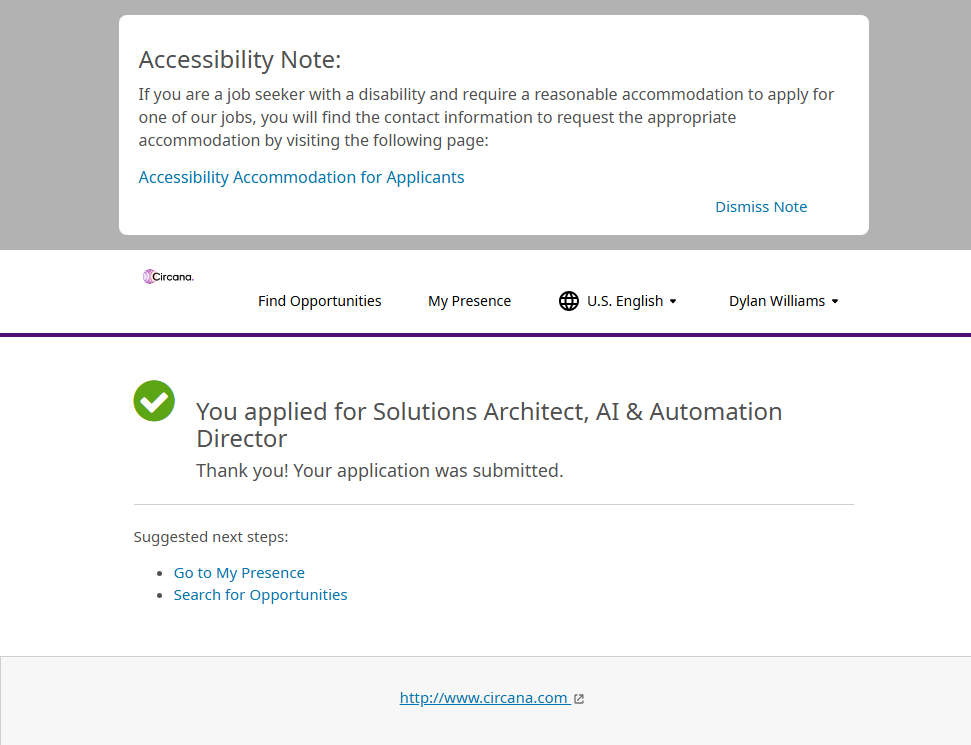Open Find Opportunities in the navigation bar
Image resolution: width=971 pixels, height=745 pixels.
coord(319,301)
